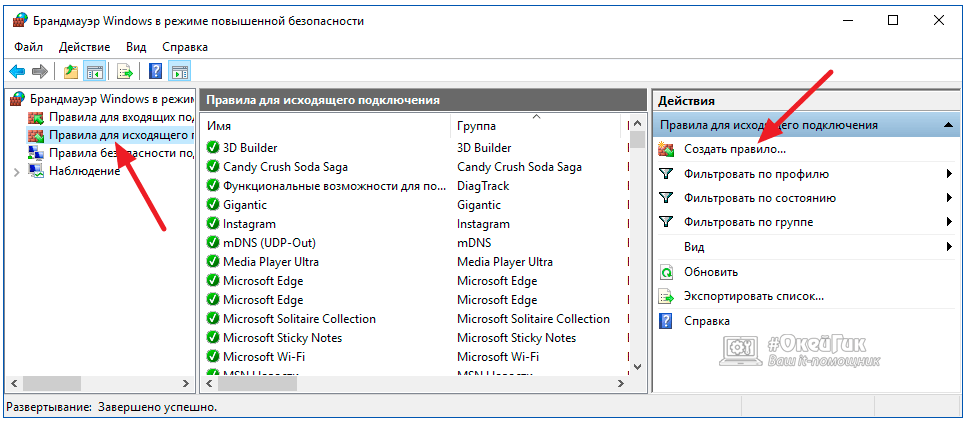Select Правила для входящих подключений tree node
Viewport: 966px width, 421px height.
[122, 116]
